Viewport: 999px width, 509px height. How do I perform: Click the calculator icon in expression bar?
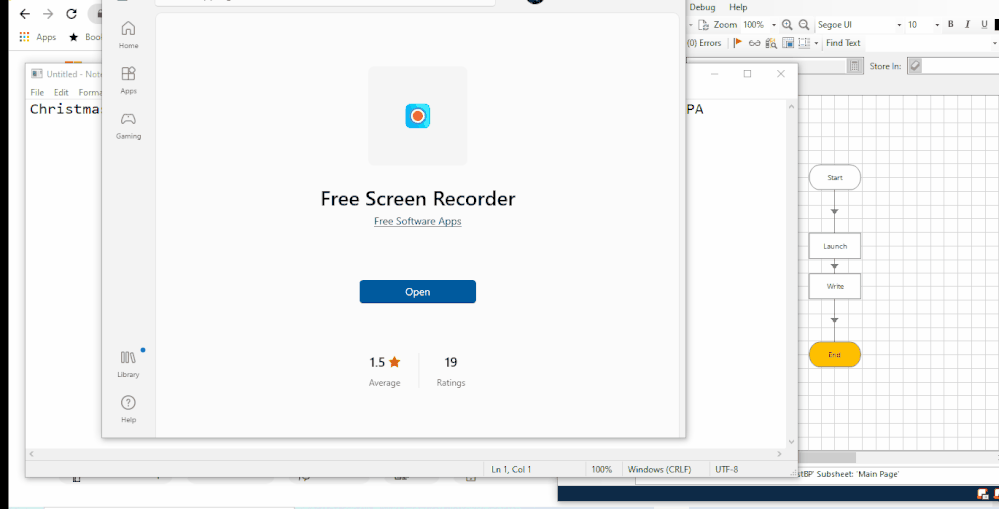856,66
